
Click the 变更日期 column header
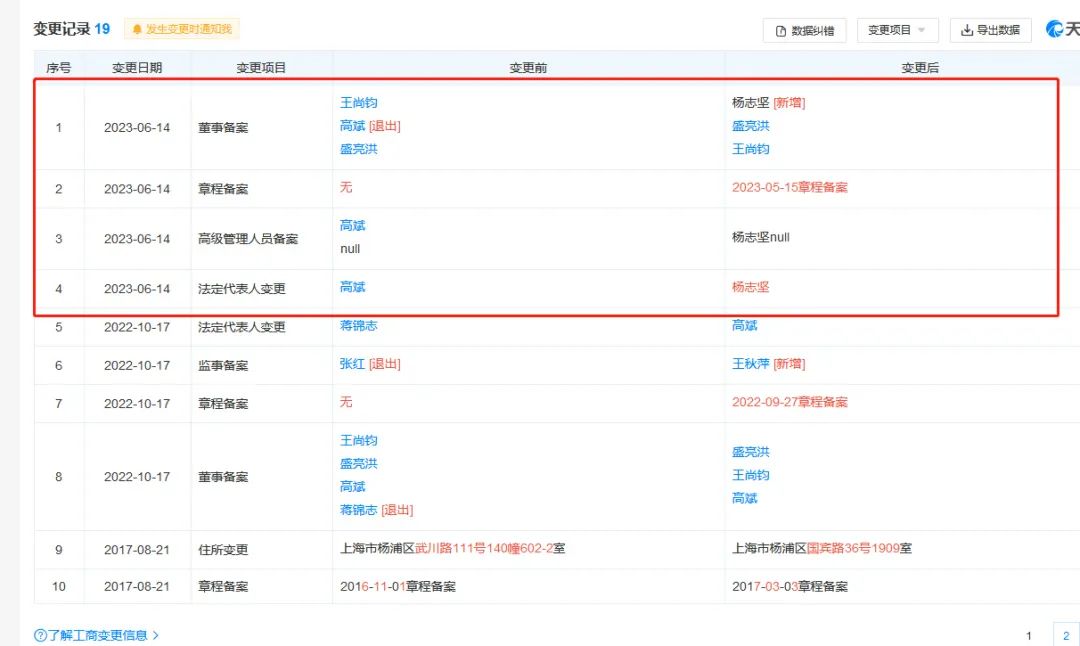[137, 68]
